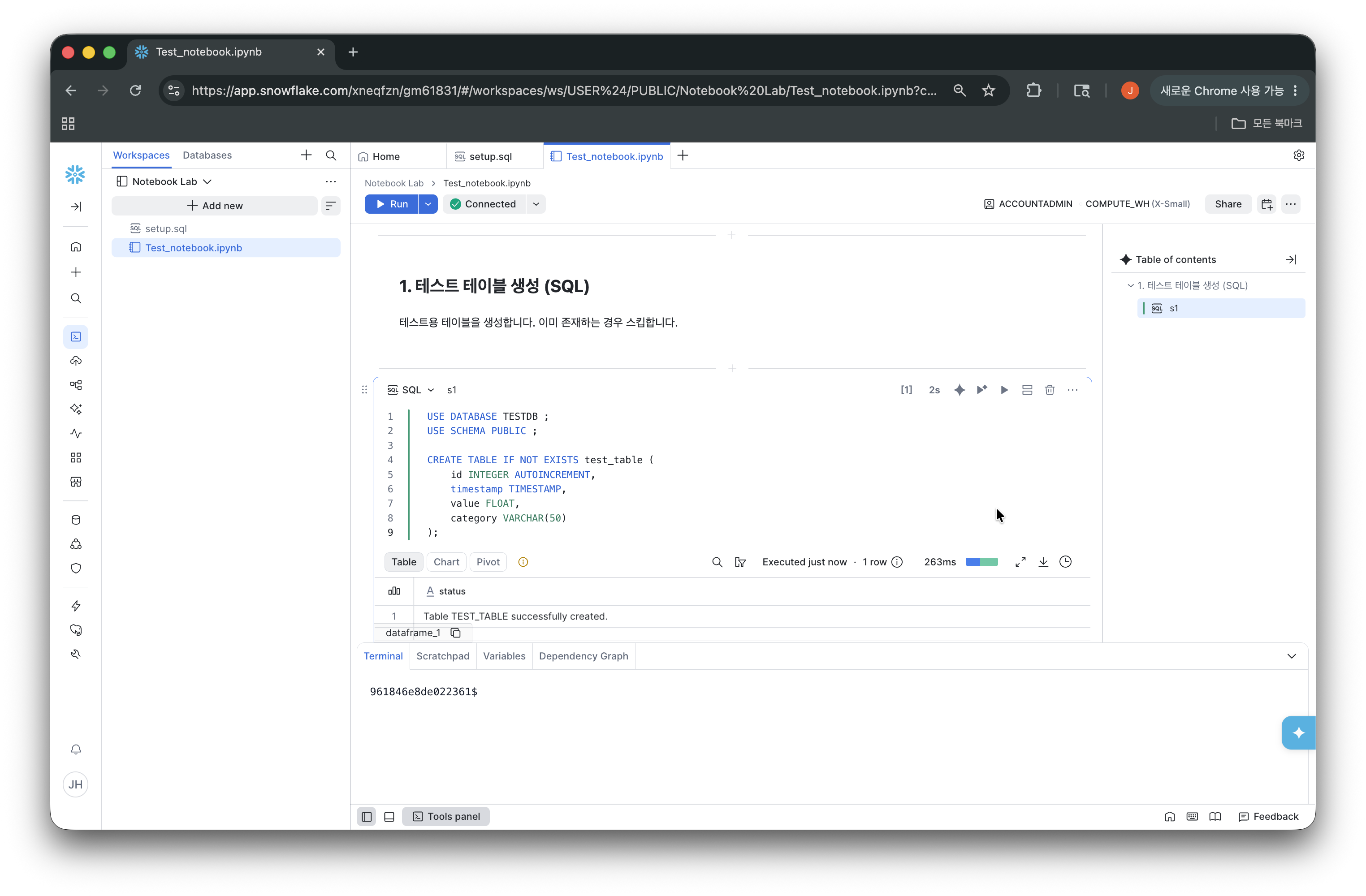Open Search from the left sidebar

[x=76, y=298]
